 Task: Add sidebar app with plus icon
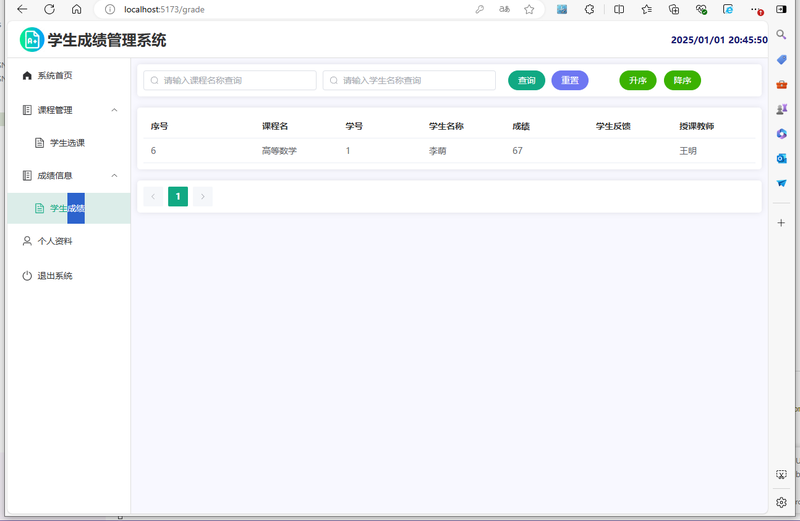coord(781,223)
